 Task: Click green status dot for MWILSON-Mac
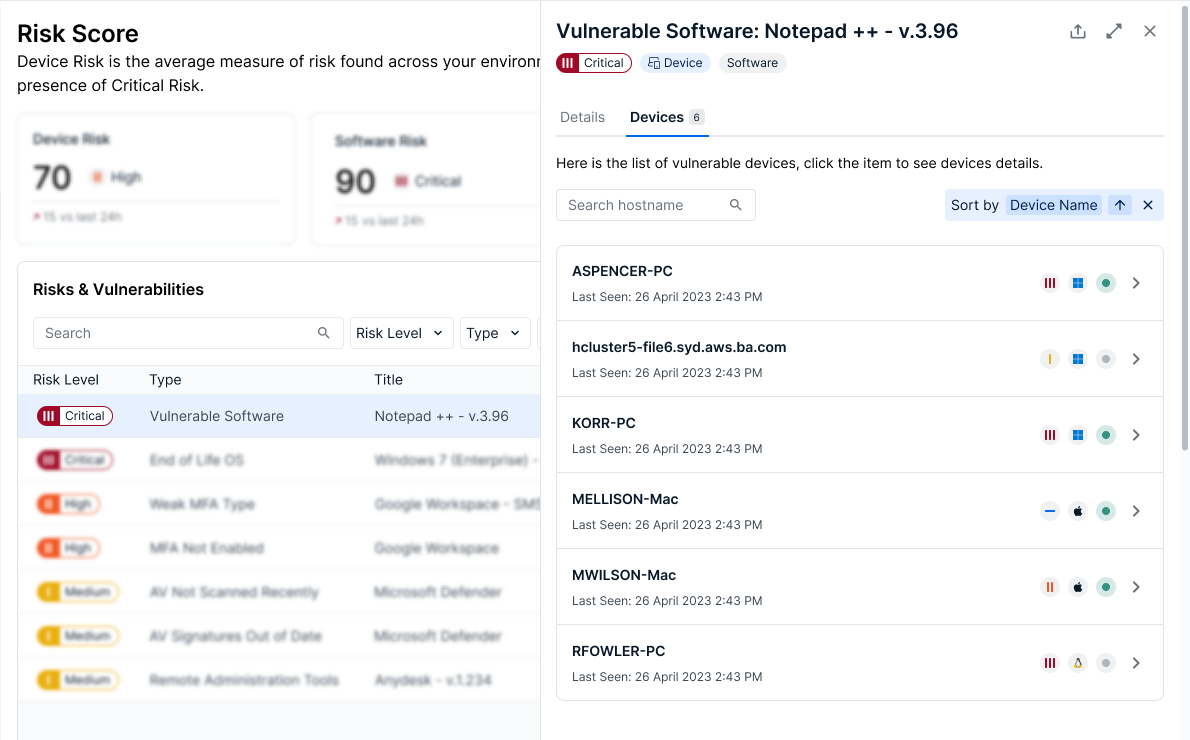coord(1106,587)
